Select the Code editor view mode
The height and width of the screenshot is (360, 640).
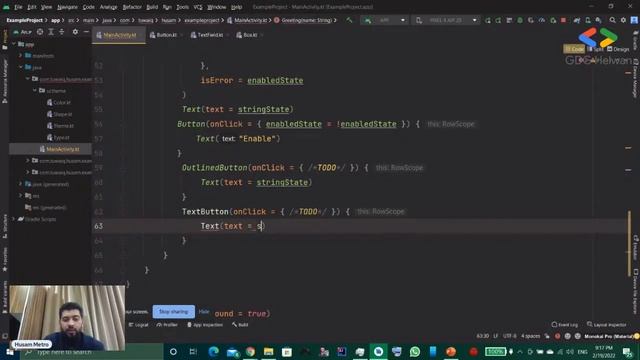(574, 49)
